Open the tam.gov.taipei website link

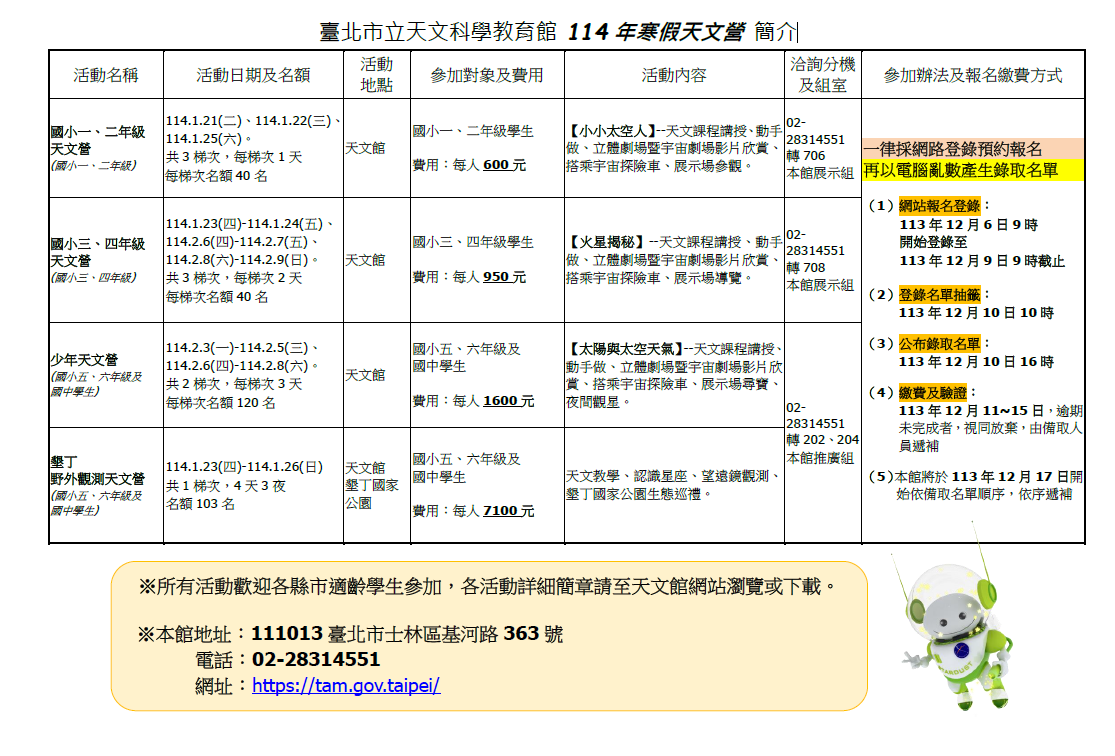(x=346, y=686)
